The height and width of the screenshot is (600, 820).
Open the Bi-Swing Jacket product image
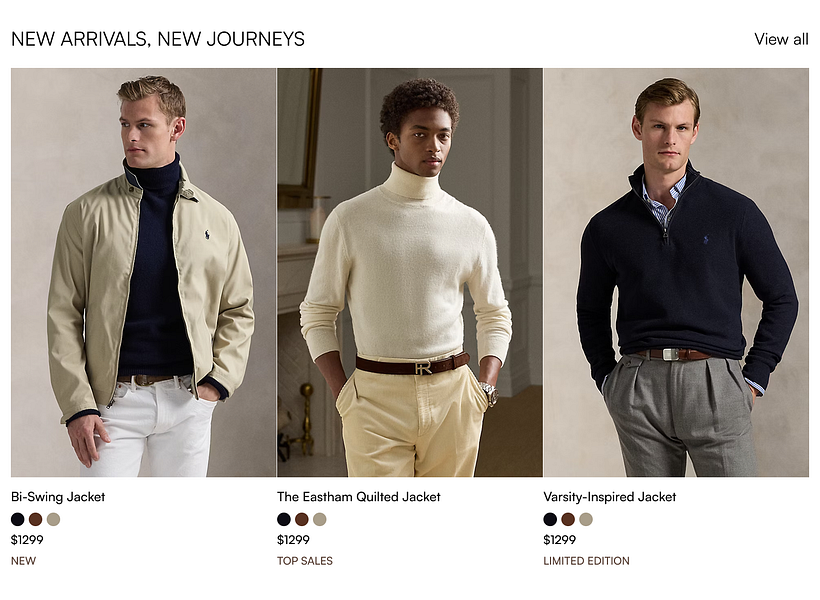[x=143, y=272]
